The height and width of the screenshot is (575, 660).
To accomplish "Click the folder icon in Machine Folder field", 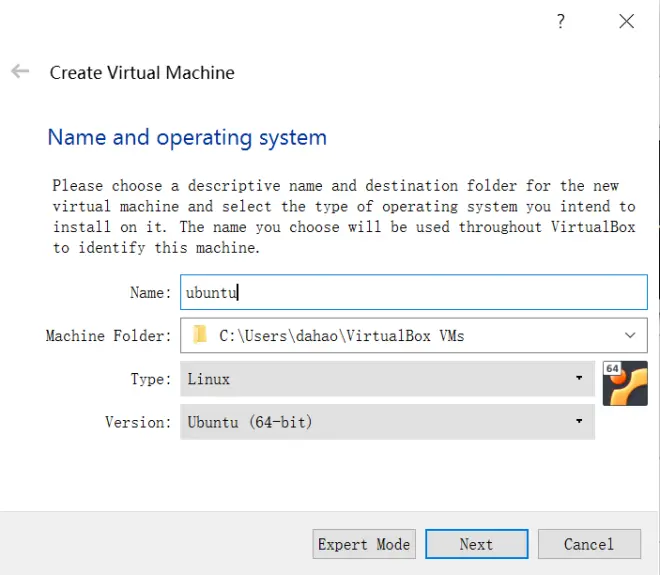I will click(200, 335).
